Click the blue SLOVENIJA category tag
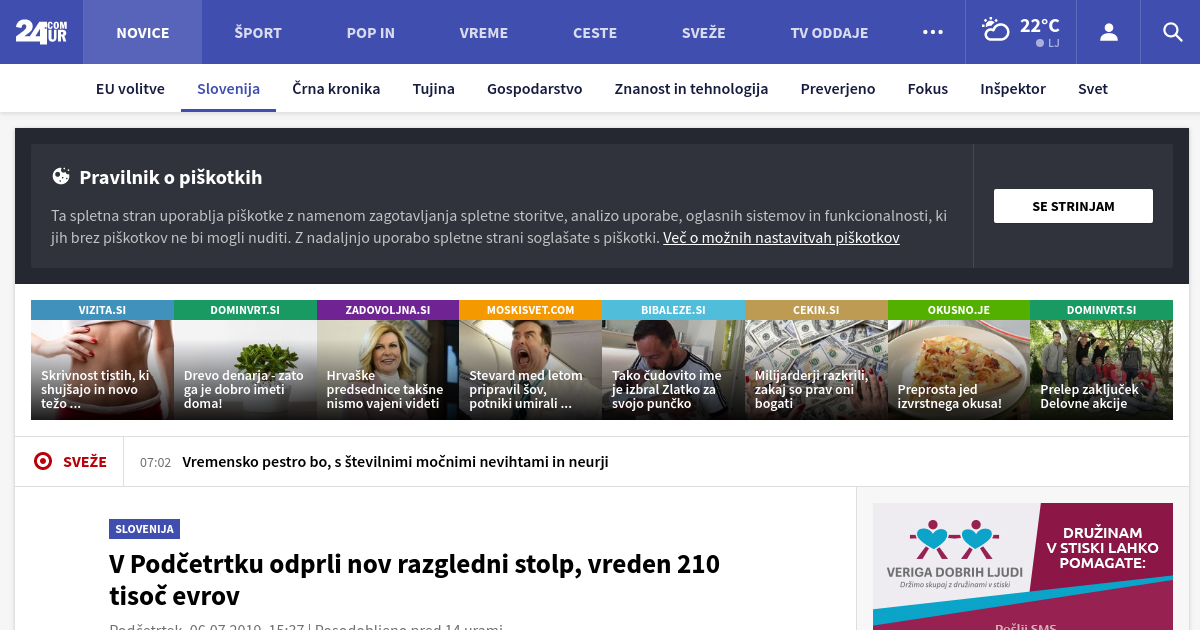Image resolution: width=1200 pixels, height=630 pixels. (144, 529)
